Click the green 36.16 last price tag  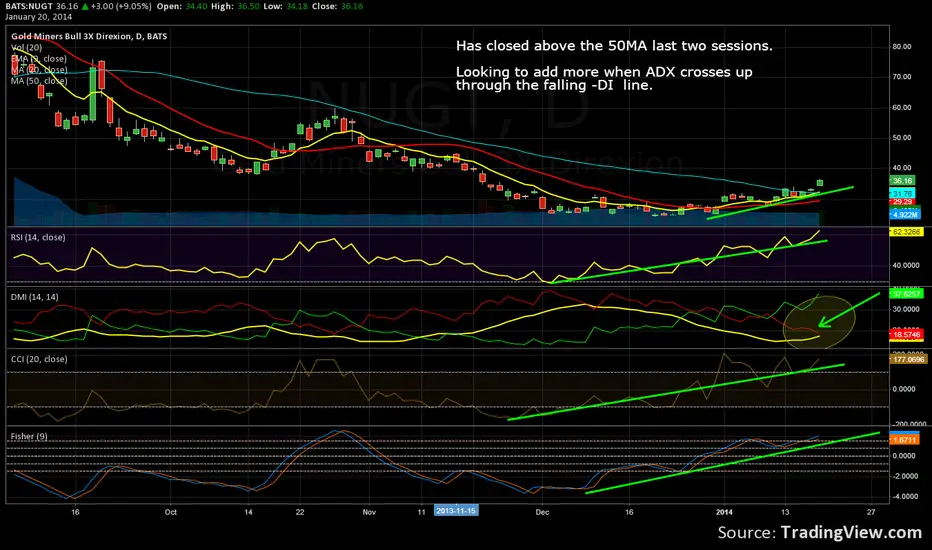coord(902,181)
